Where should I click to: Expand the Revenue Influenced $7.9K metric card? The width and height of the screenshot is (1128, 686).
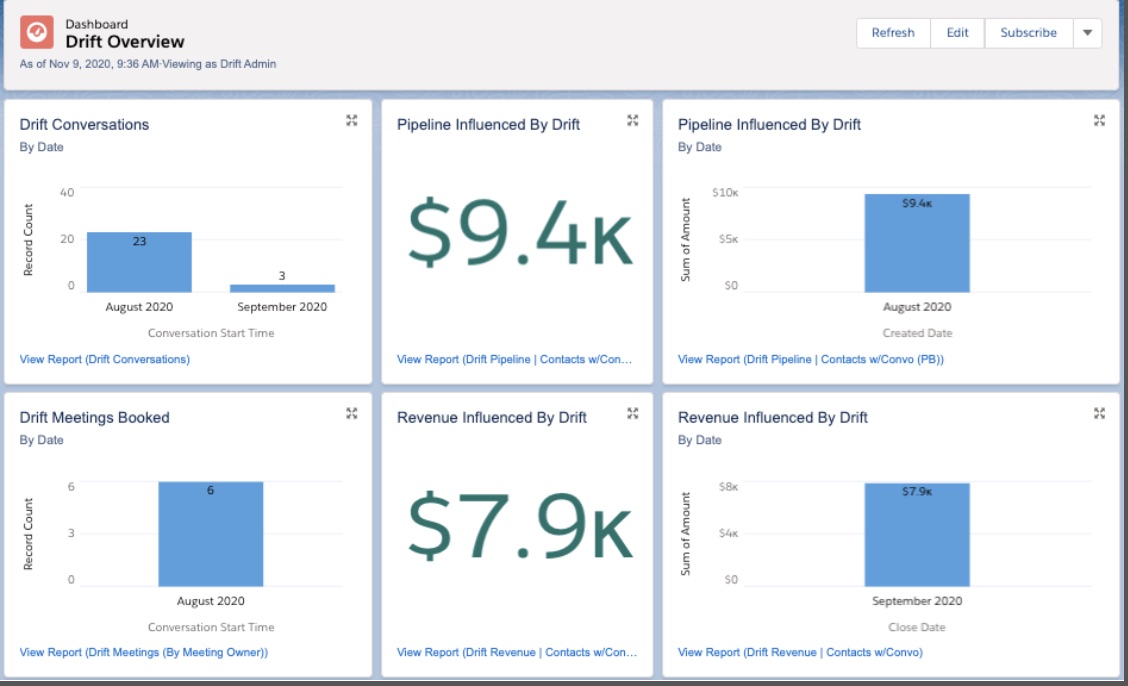[x=632, y=413]
